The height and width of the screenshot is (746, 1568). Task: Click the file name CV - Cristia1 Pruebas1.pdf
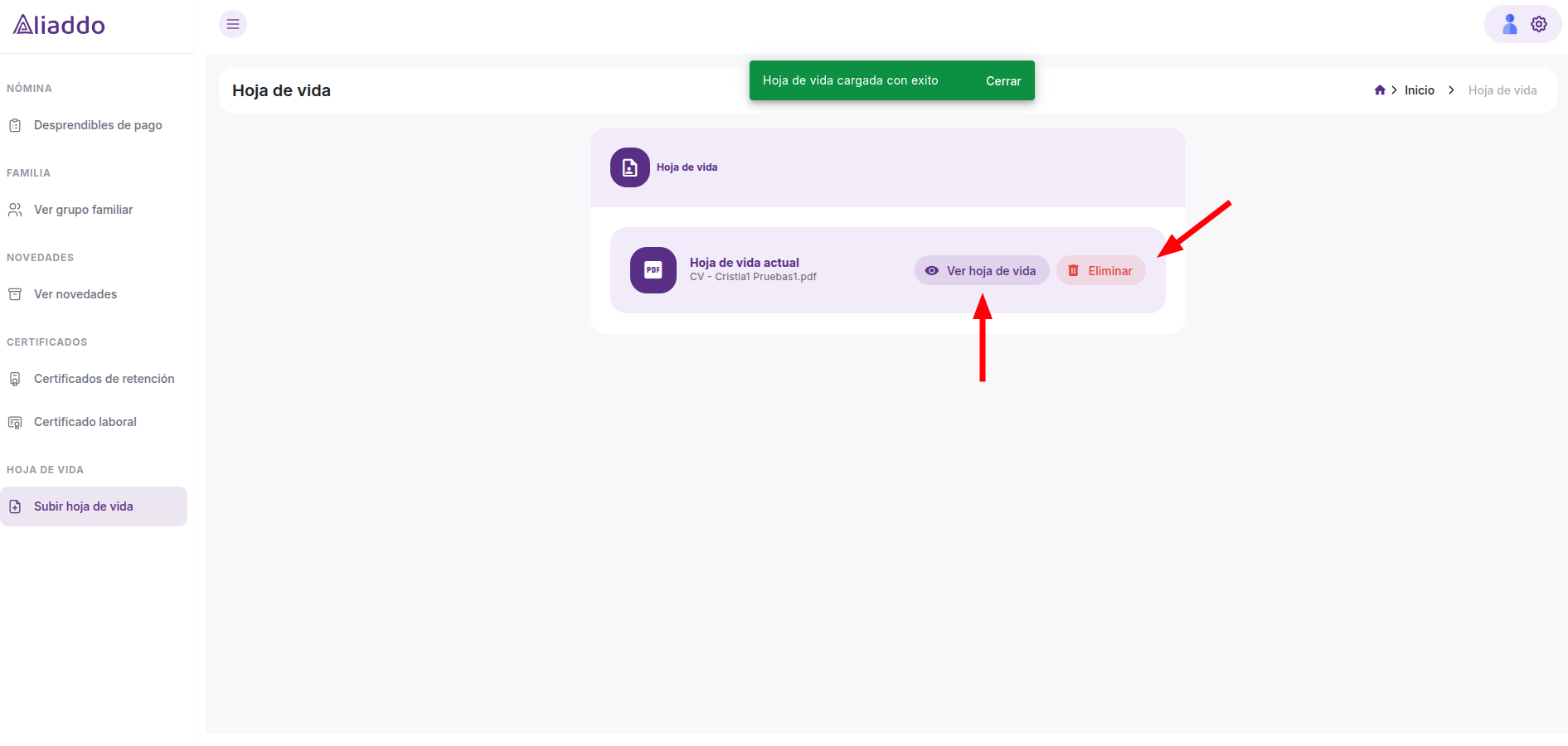[753, 277]
